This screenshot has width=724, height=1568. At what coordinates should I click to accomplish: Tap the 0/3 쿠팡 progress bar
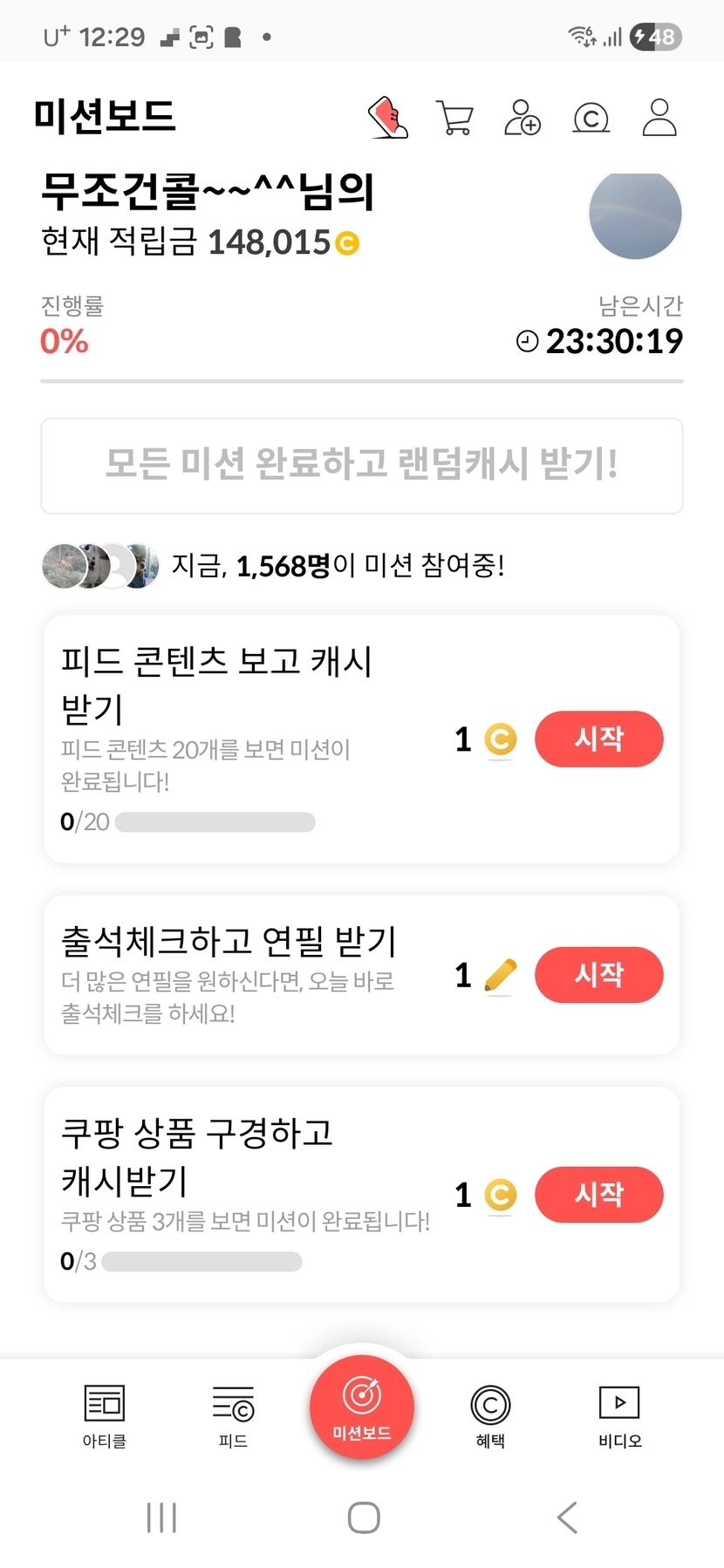coord(201,1262)
